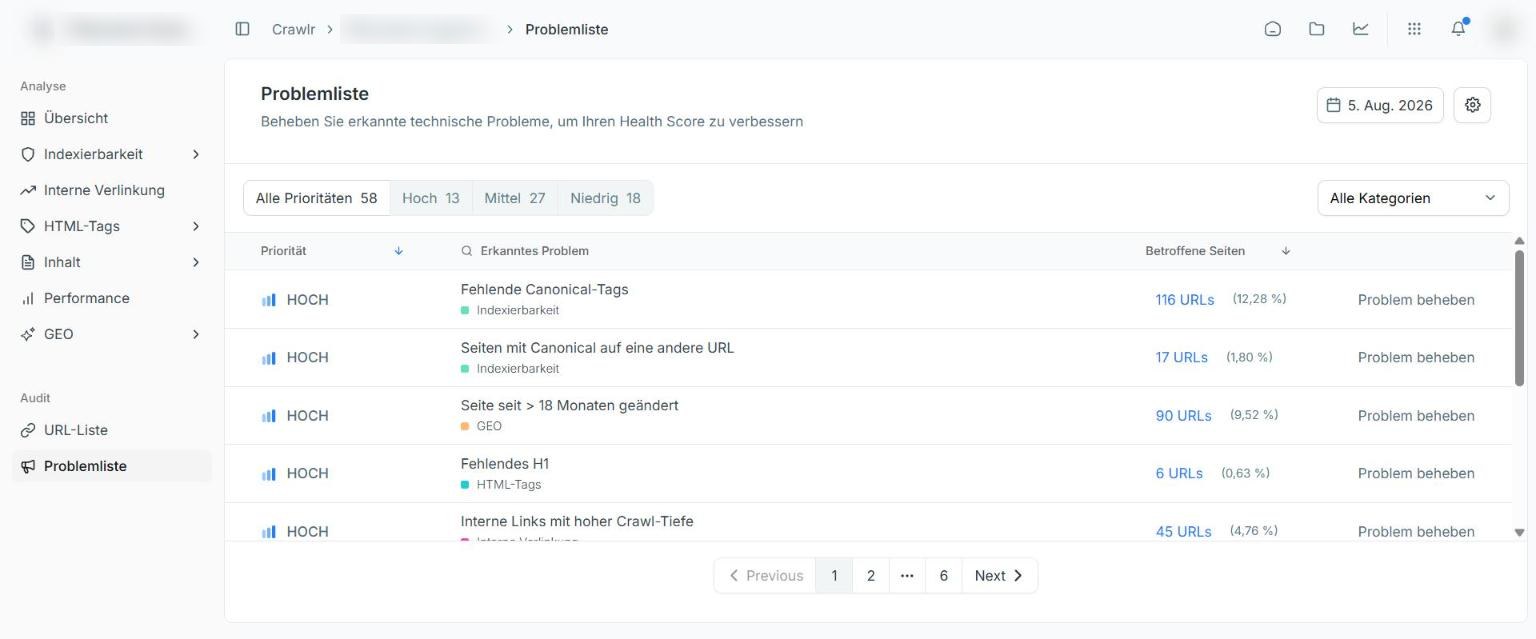Open the notifications bell

click(x=1458, y=29)
